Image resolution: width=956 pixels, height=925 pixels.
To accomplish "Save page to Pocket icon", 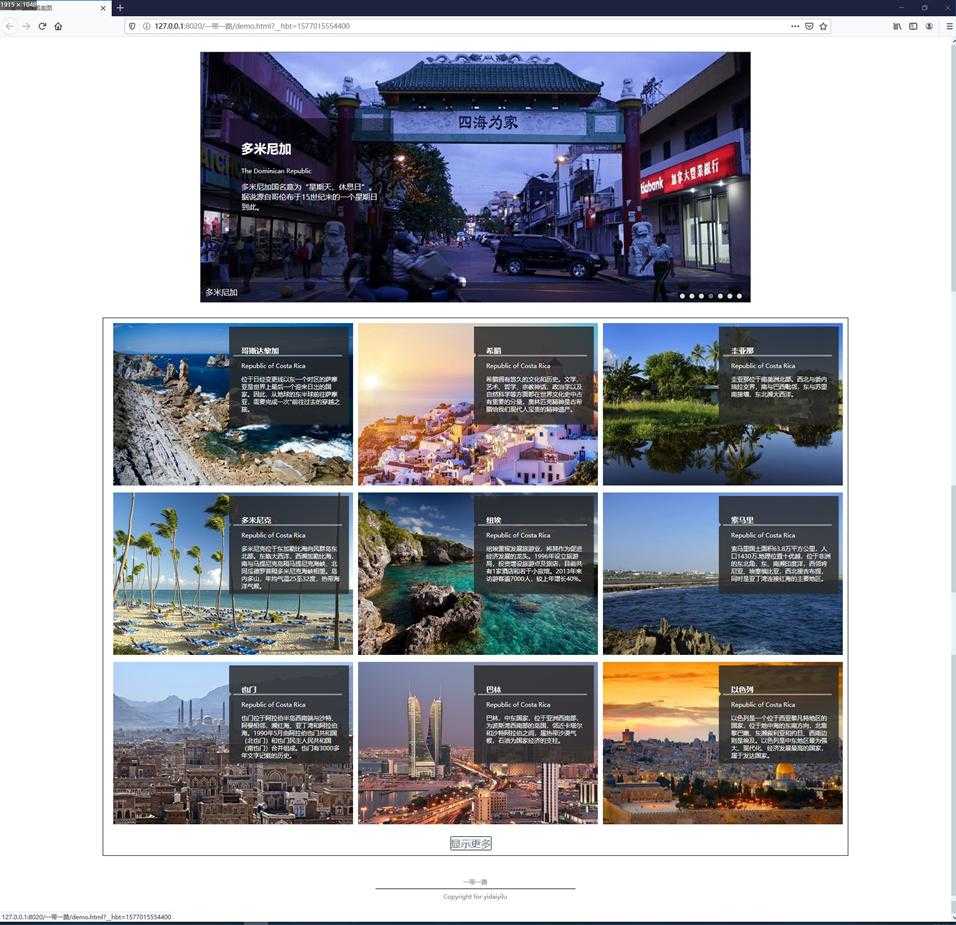I will pos(809,26).
